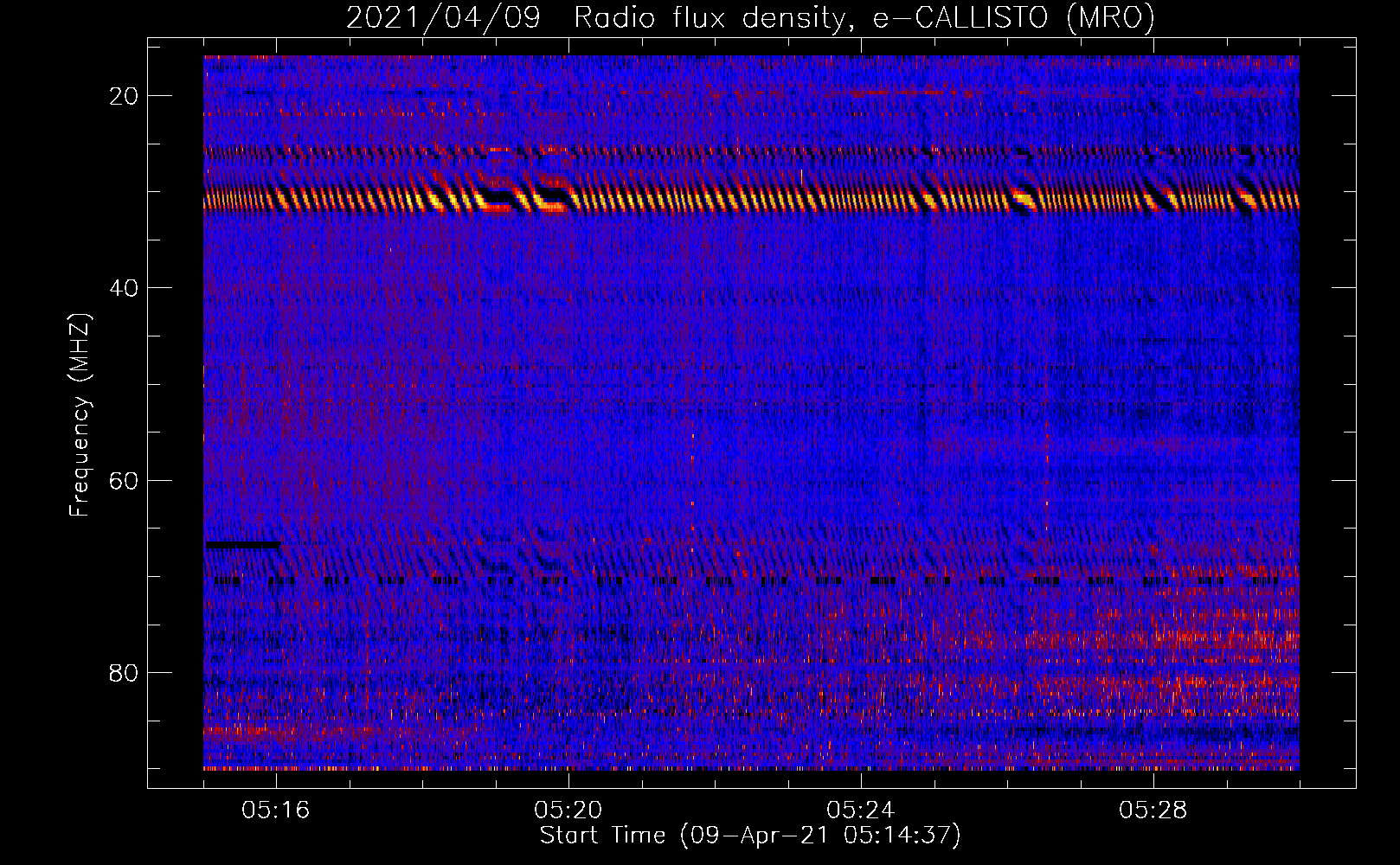Select the 'Frequency (MHZ)' axis label
Image resolution: width=1400 pixels, height=865 pixels.
click(80, 415)
